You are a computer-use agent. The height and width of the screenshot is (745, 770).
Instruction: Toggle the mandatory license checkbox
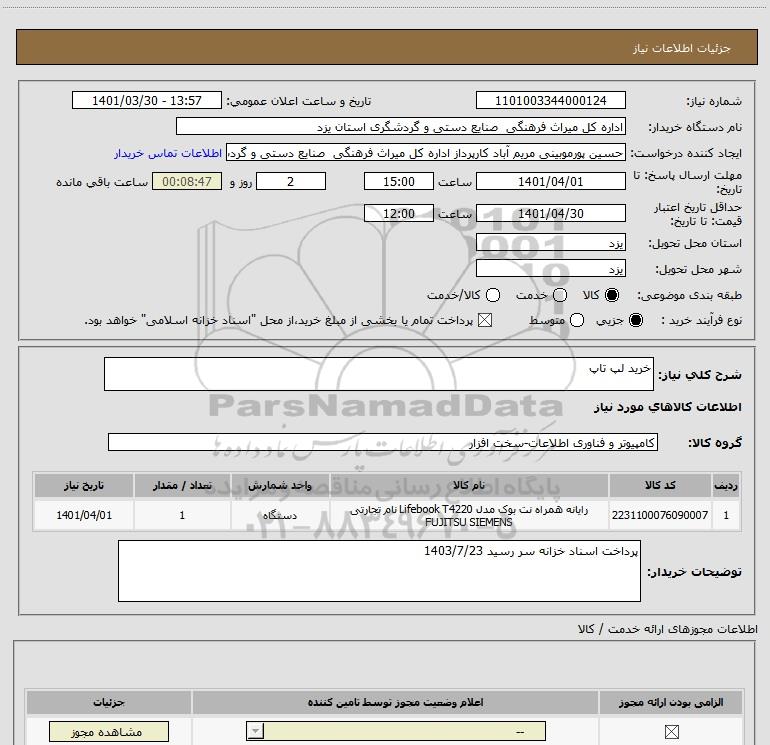point(671,732)
